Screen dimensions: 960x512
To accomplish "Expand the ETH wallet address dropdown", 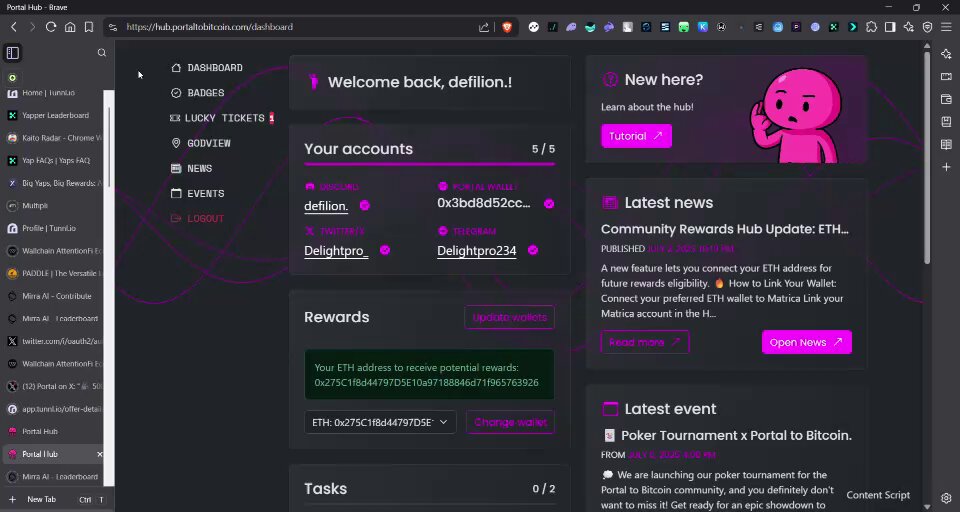I will [x=380, y=422].
